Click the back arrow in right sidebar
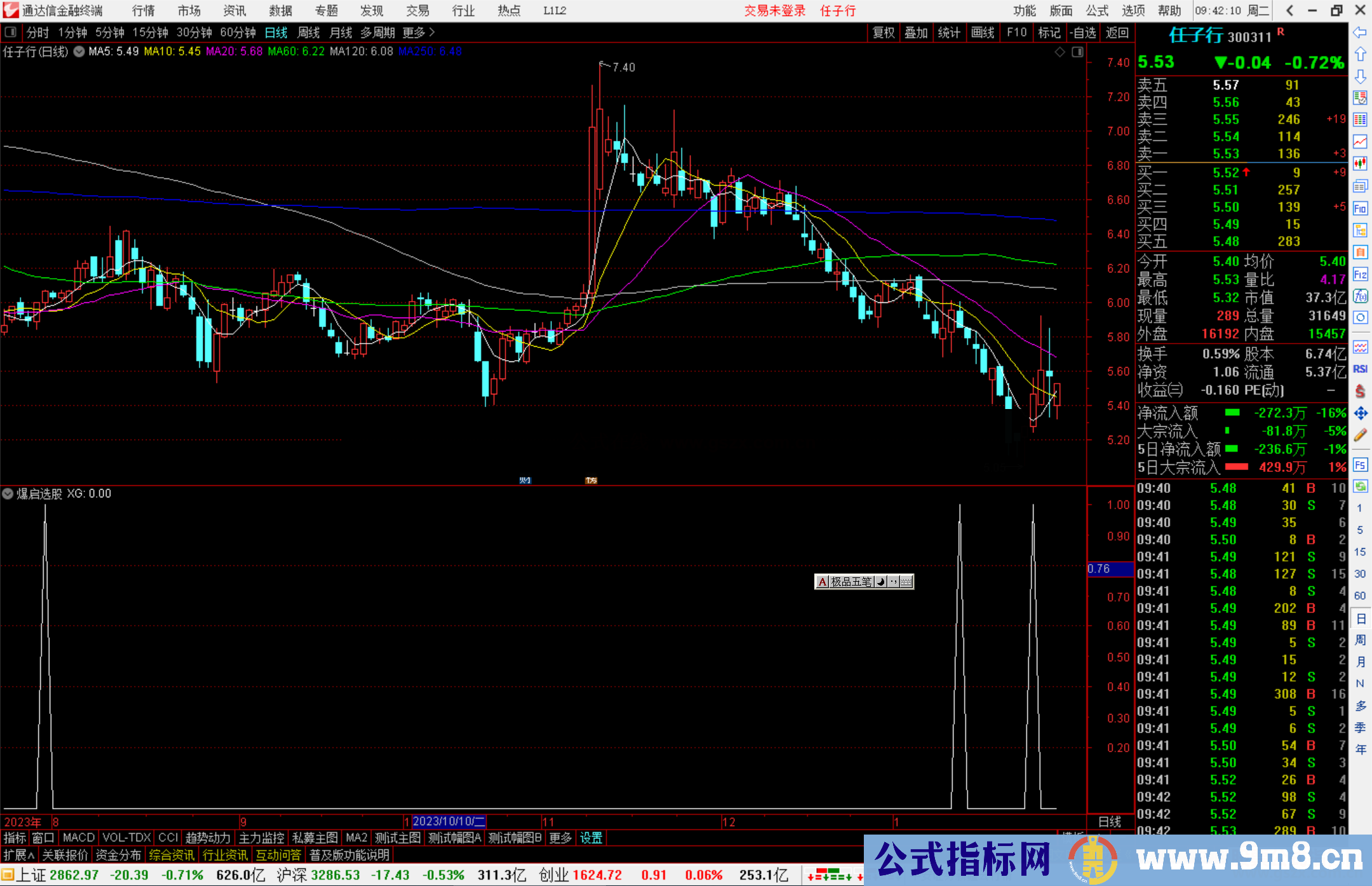The width and height of the screenshot is (1372, 886). (x=1360, y=32)
